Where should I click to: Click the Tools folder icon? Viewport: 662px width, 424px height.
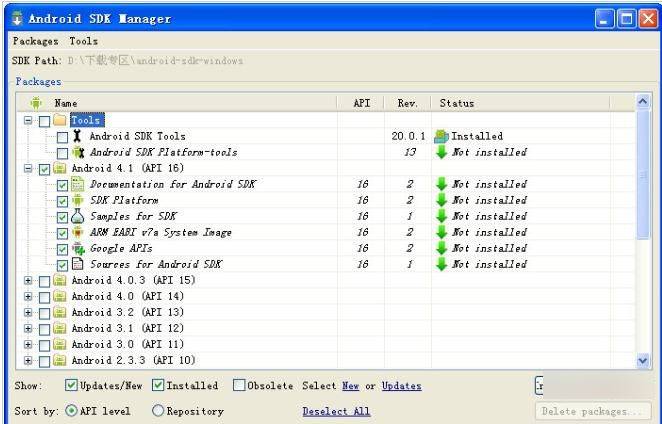pyautogui.click(x=60, y=120)
